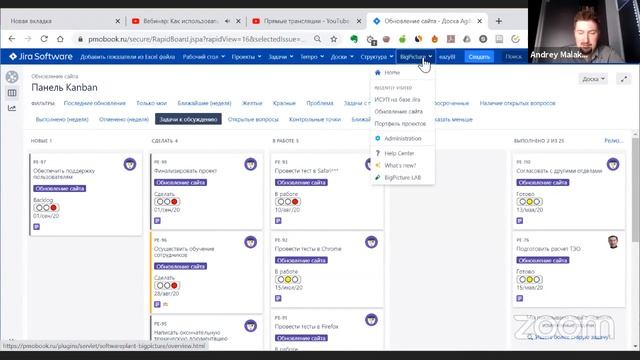The width and height of the screenshot is (640, 360).
Task: Expand the Рабочий стол dropdown menu
Action: pos(204,57)
